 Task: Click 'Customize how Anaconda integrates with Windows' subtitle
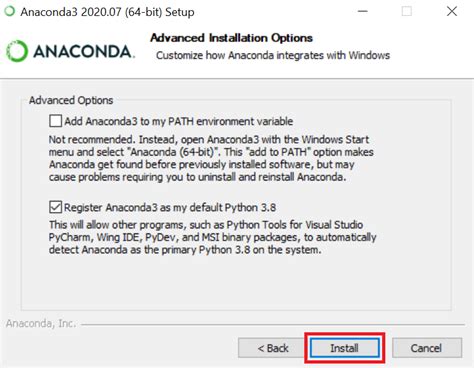pos(273,55)
